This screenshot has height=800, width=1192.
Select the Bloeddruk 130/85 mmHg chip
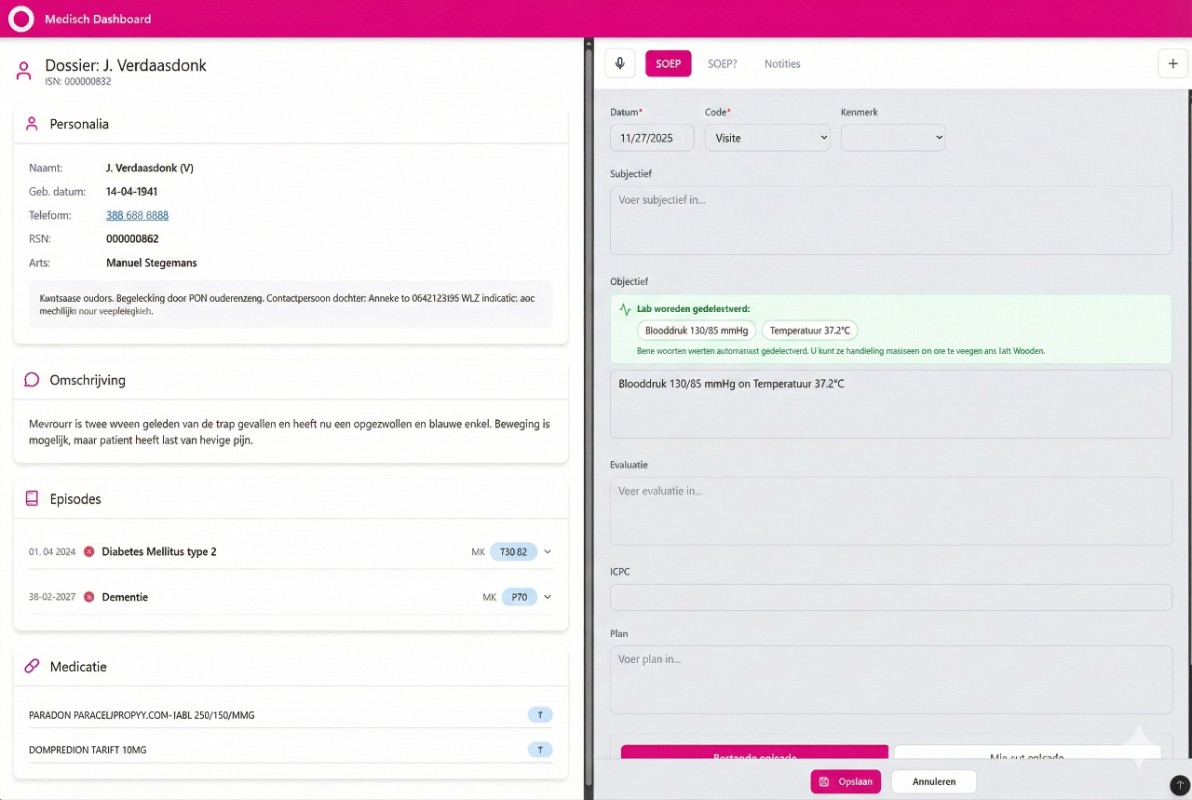click(x=696, y=331)
